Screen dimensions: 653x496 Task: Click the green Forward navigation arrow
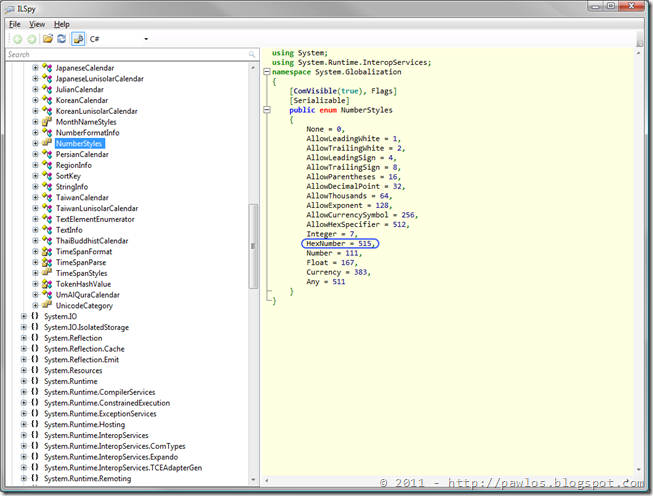click(x=32, y=39)
